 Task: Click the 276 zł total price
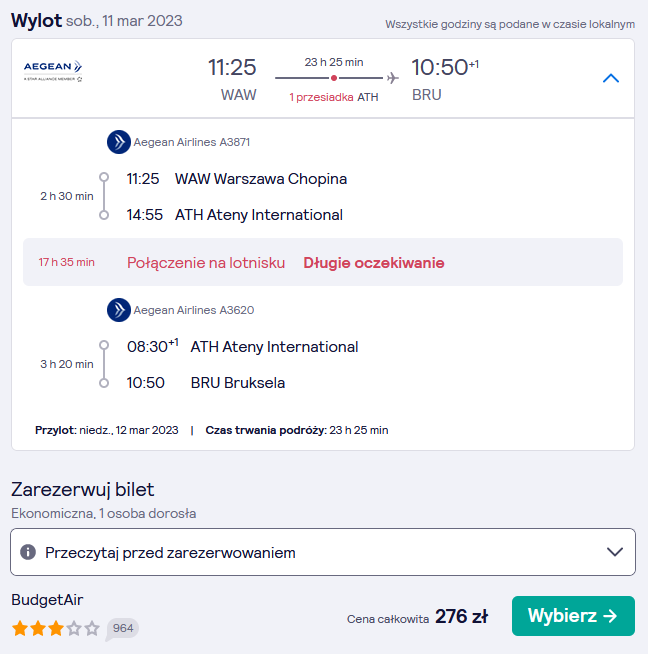462,616
